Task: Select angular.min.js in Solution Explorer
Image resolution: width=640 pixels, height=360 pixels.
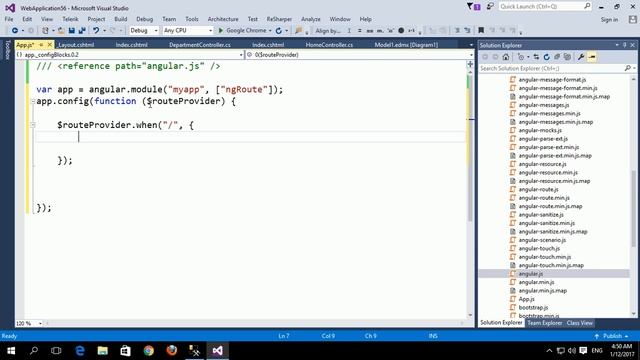Action: (x=536, y=282)
